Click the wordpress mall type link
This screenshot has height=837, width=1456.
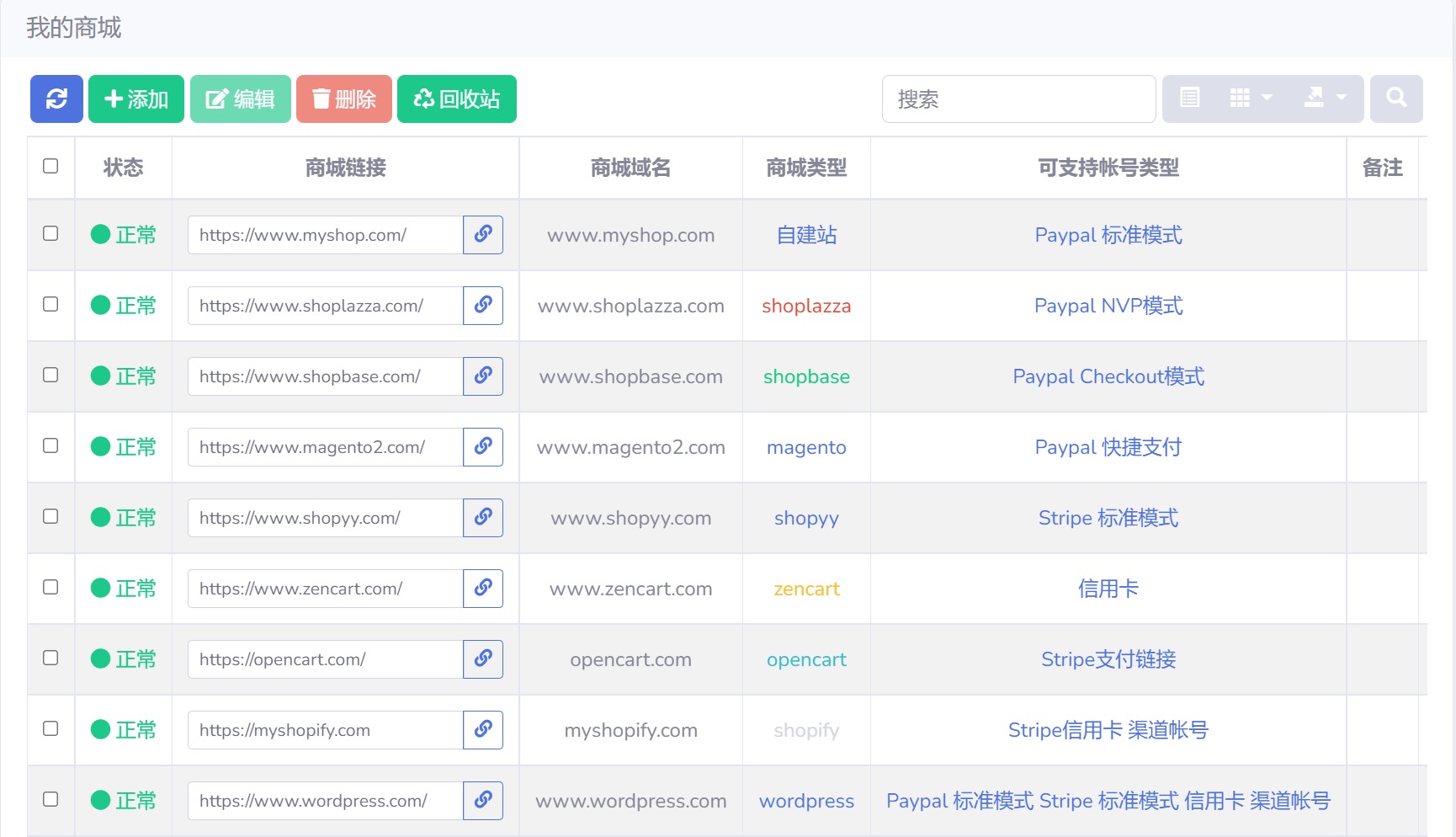point(806,801)
